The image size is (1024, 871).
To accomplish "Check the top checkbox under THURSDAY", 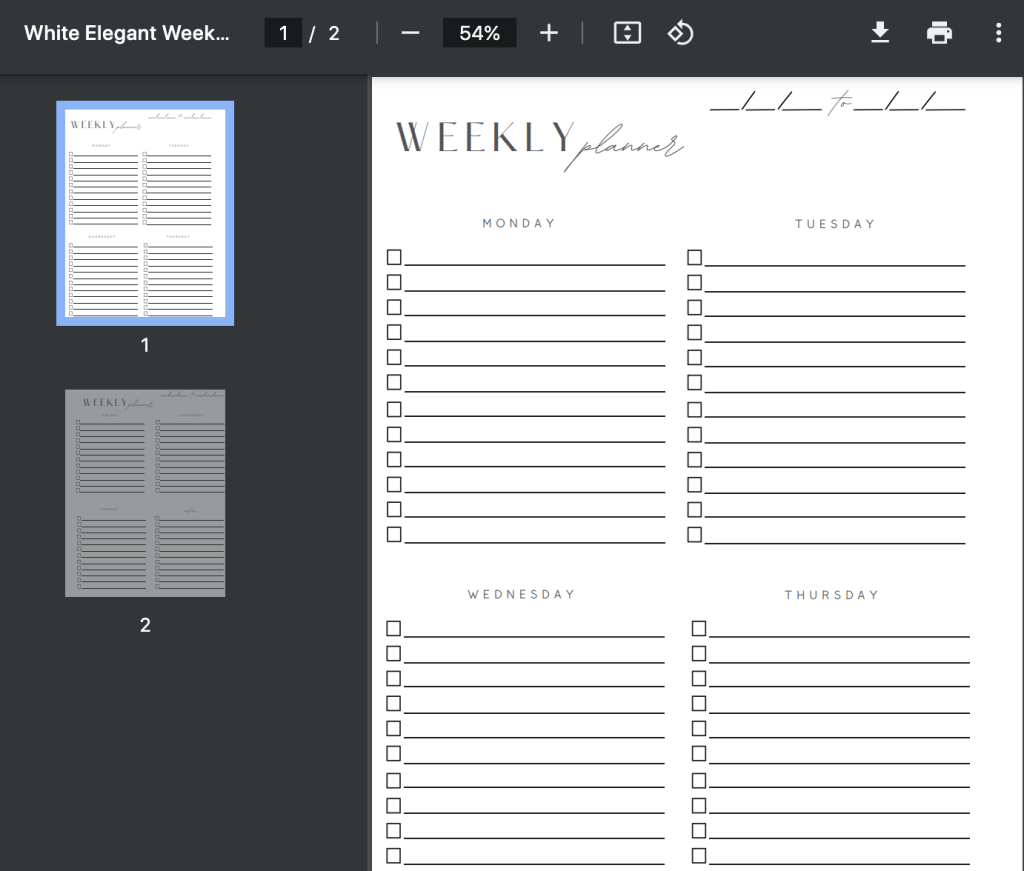I will coord(697,628).
